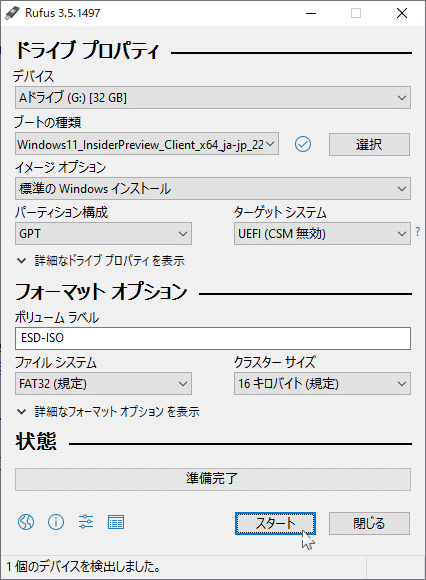The height and width of the screenshot is (580, 426).
Task: Close the Rufus window with X
Action: point(402,13)
